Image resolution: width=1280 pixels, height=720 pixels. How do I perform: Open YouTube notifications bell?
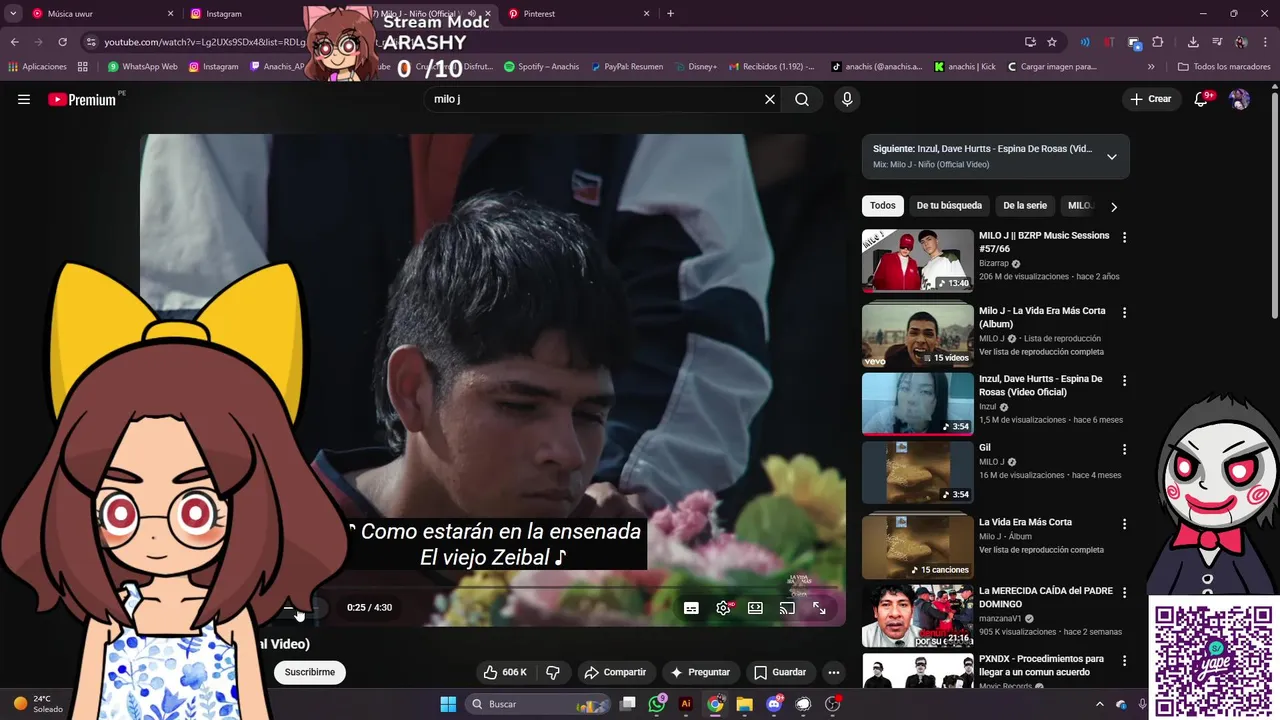click(1202, 99)
